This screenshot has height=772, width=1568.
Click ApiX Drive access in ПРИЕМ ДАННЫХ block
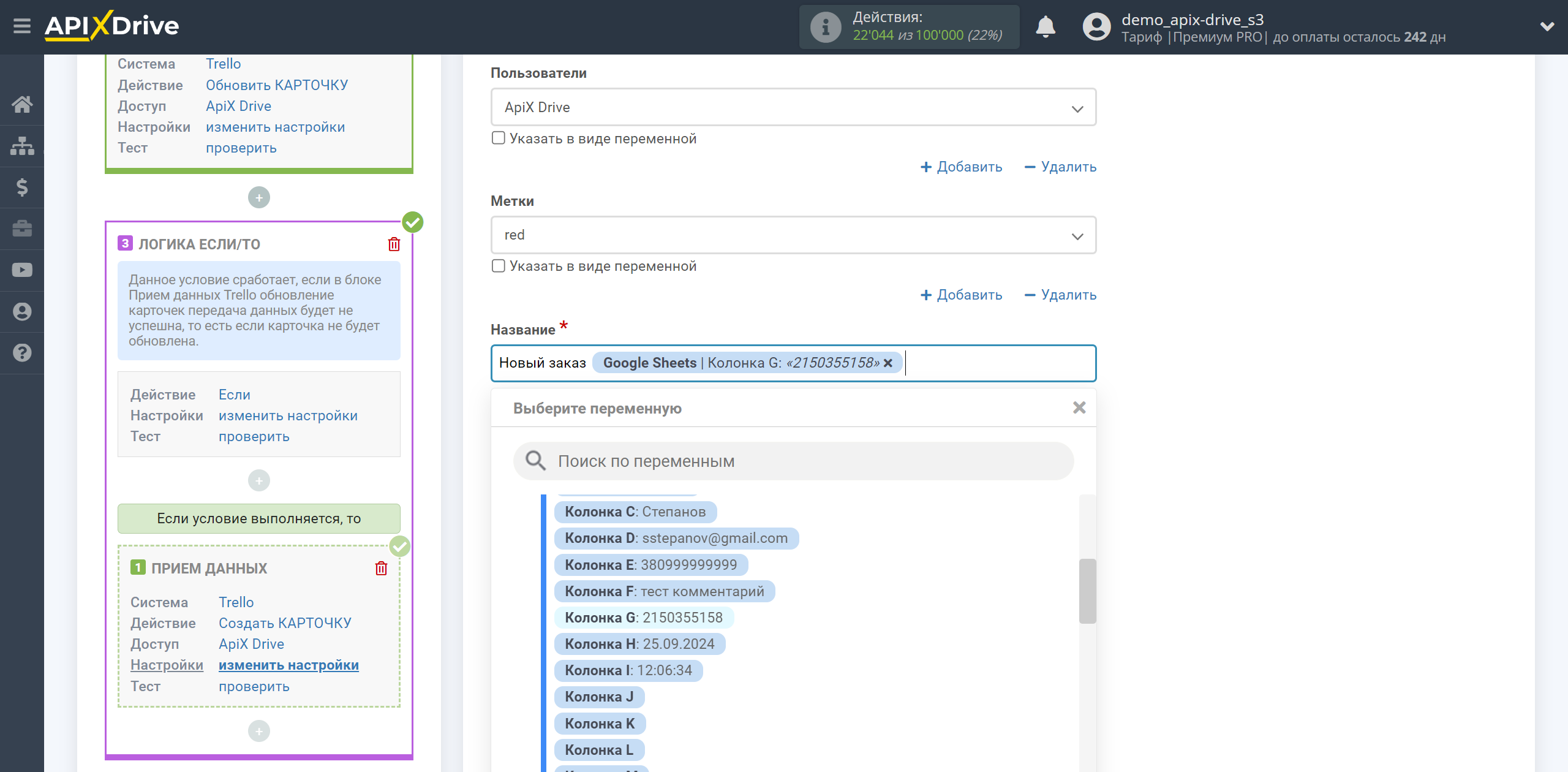tap(251, 644)
